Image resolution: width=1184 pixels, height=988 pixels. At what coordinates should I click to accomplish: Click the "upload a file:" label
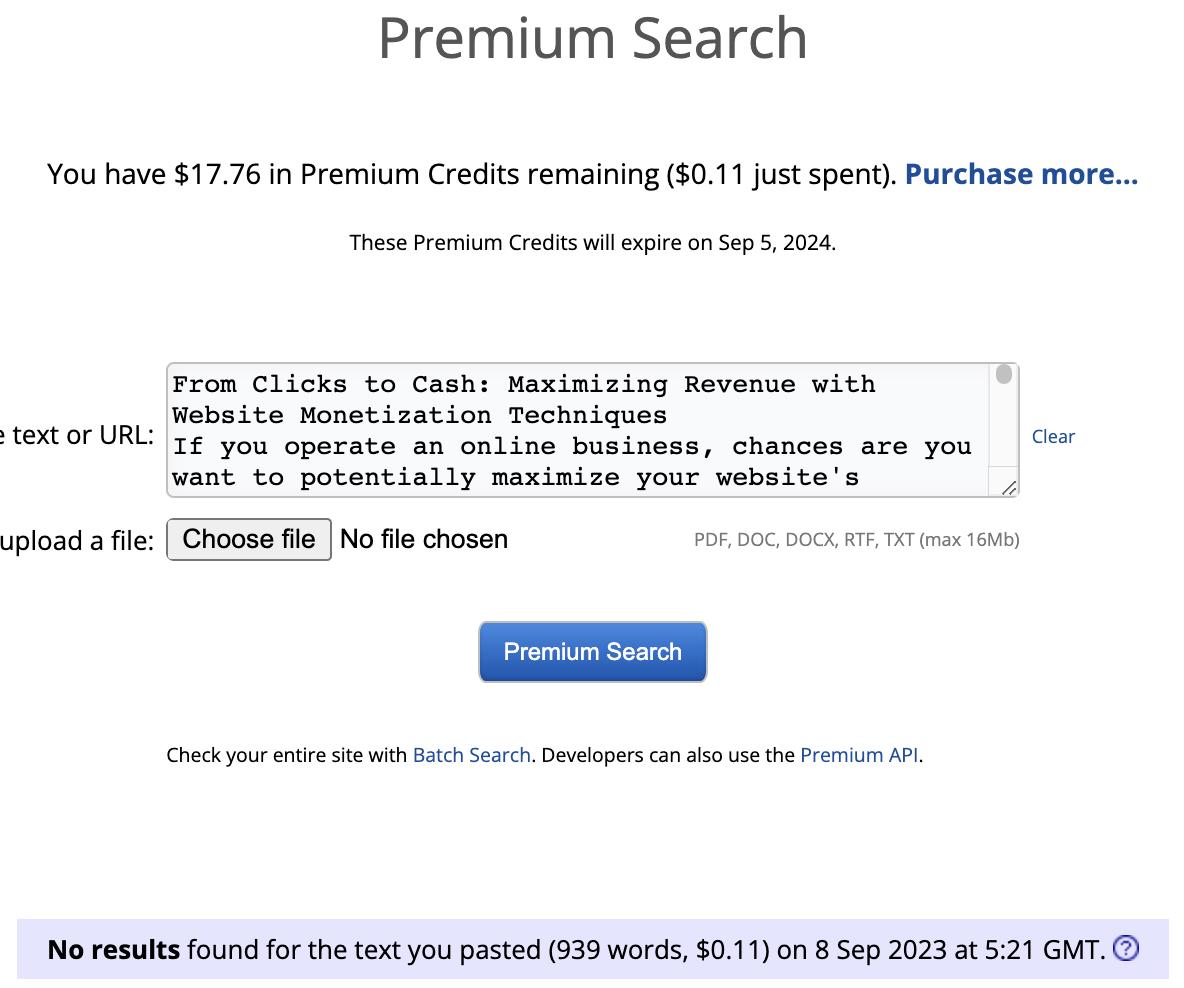point(78,541)
